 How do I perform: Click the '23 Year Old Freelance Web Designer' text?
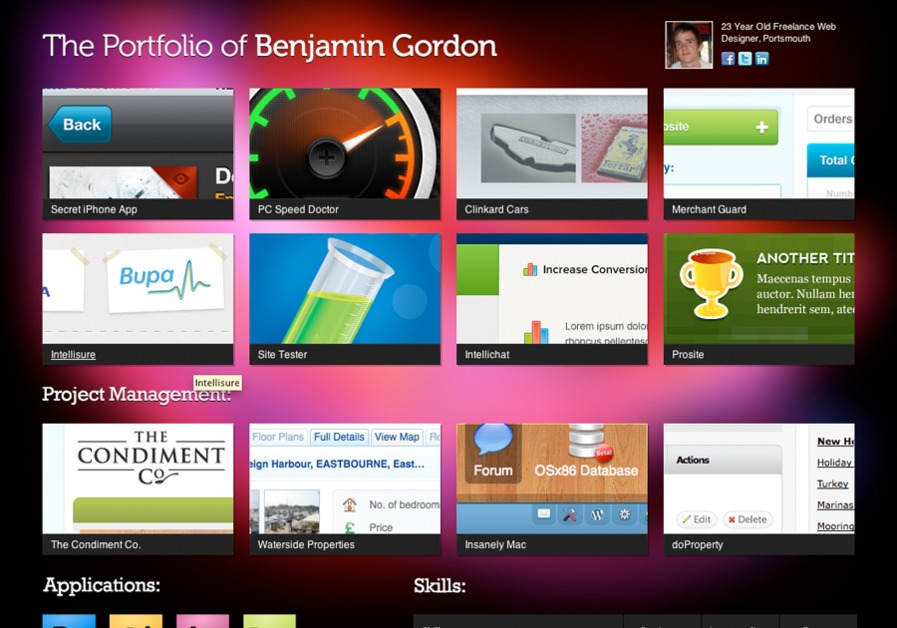[778, 32]
